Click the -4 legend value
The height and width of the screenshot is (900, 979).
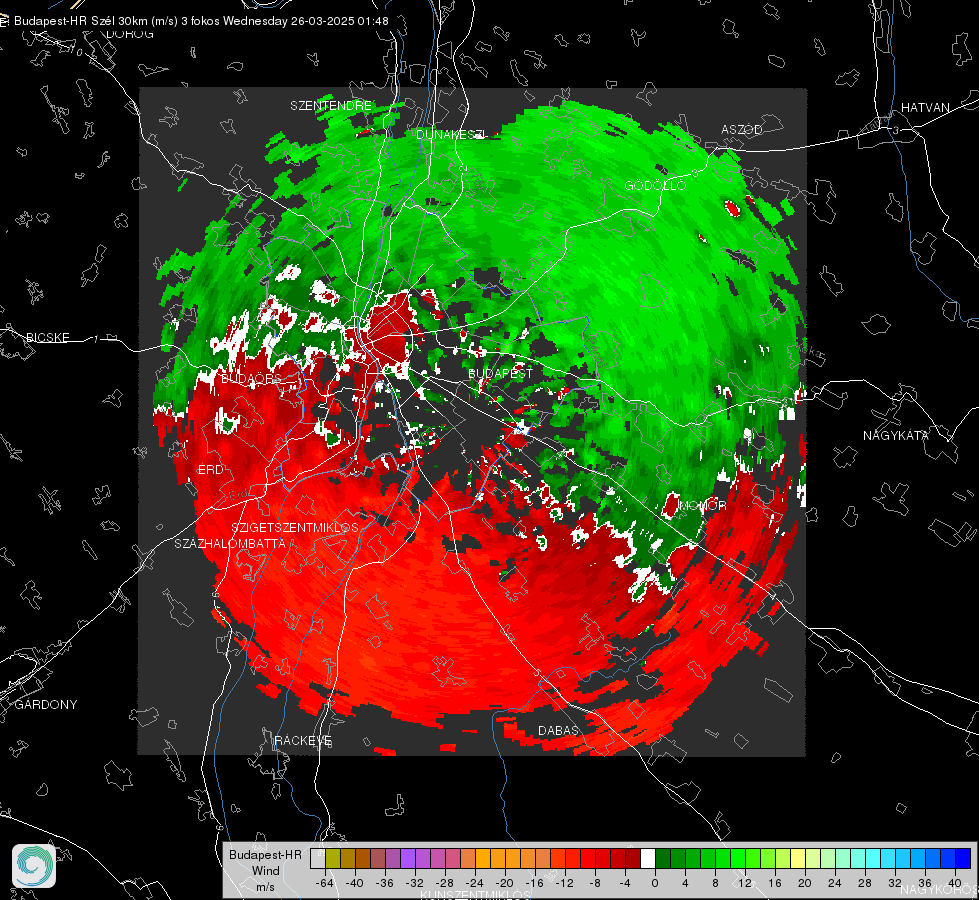pyautogui.click(x=625, y=883)
